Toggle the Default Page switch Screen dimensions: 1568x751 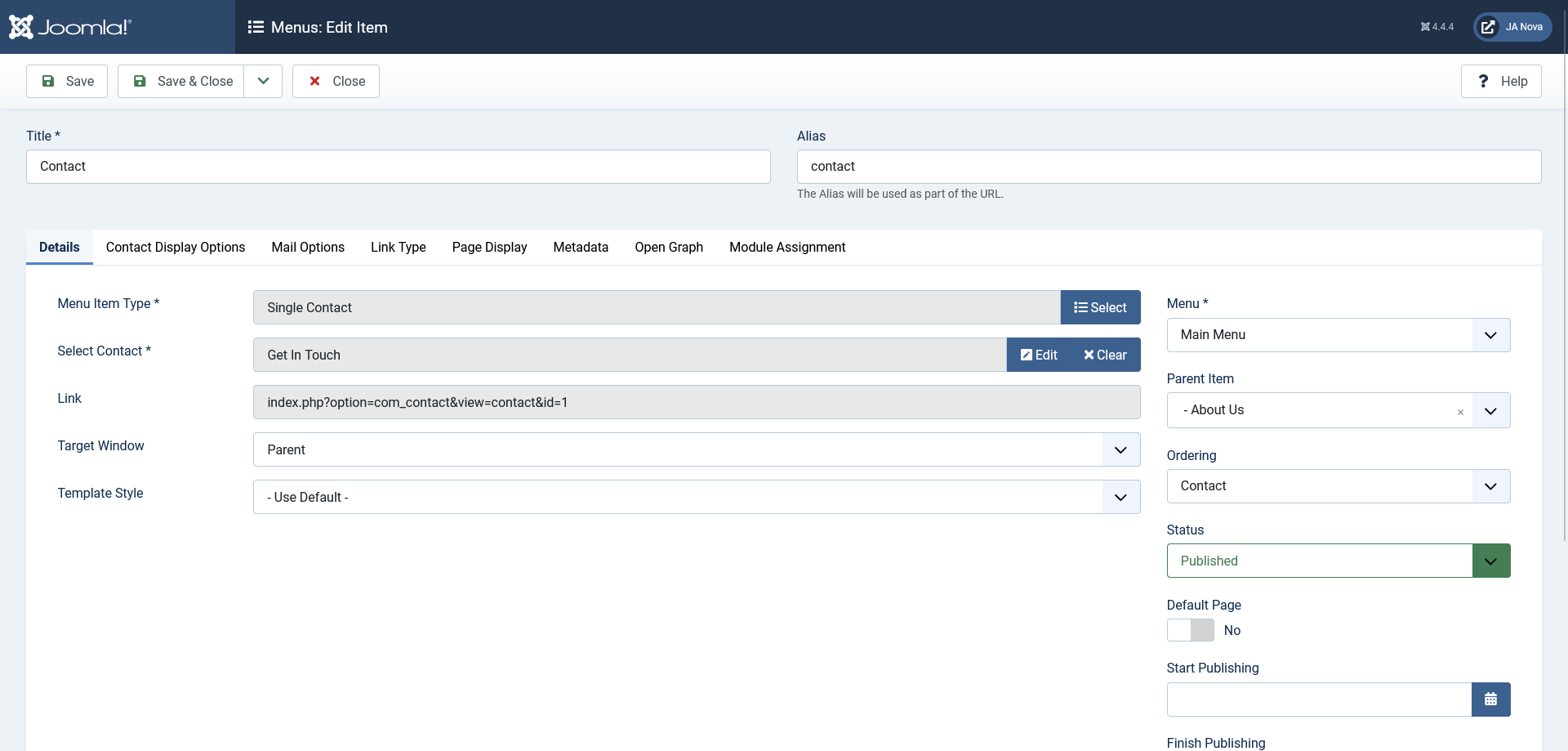pos(1190,630)
